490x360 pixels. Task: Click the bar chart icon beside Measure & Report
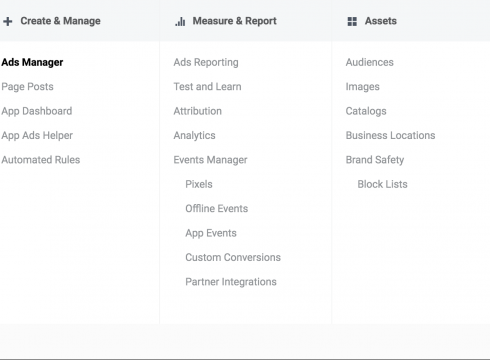(x=180, y=21)
